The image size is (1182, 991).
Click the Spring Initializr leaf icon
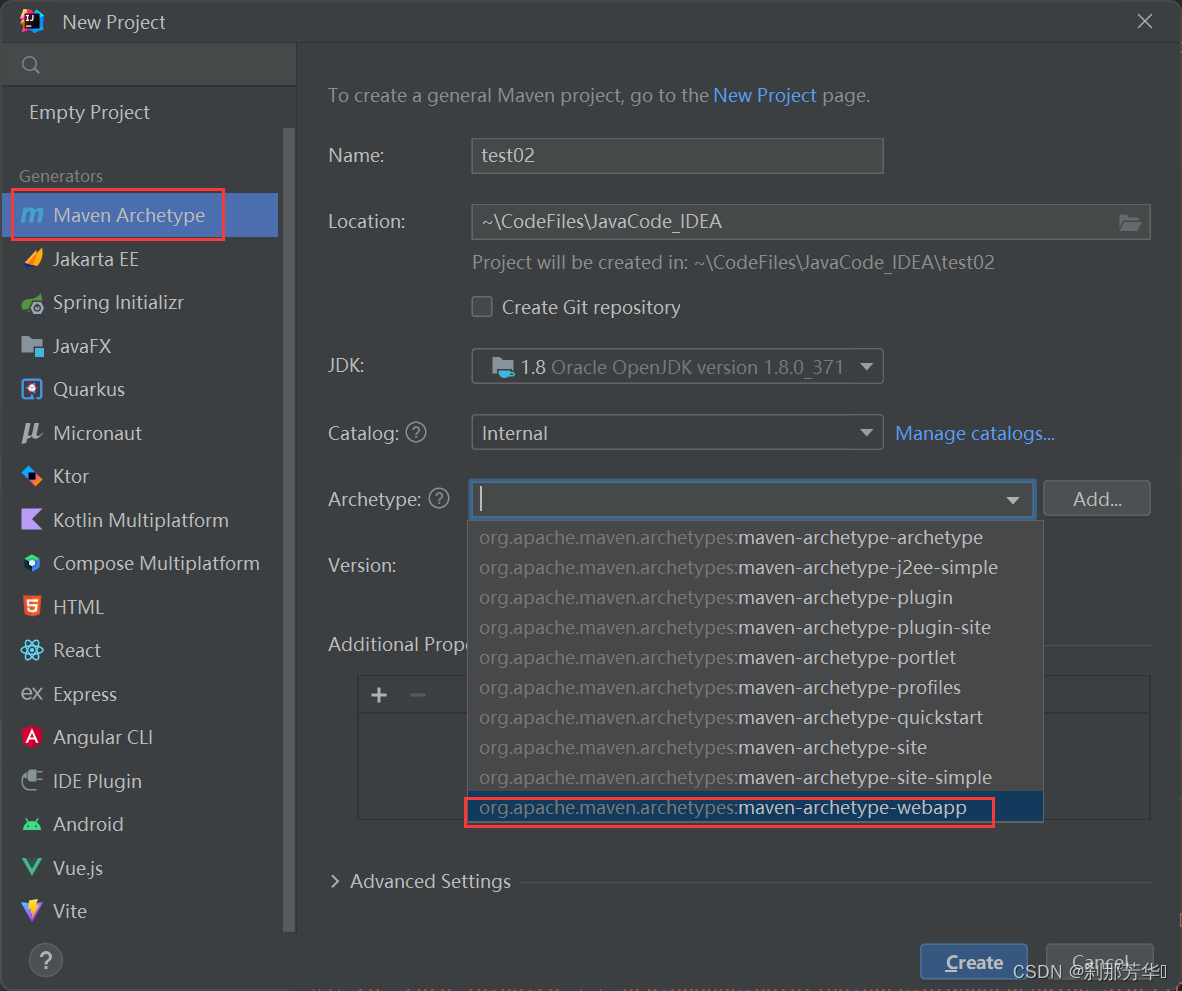[32, 304]
